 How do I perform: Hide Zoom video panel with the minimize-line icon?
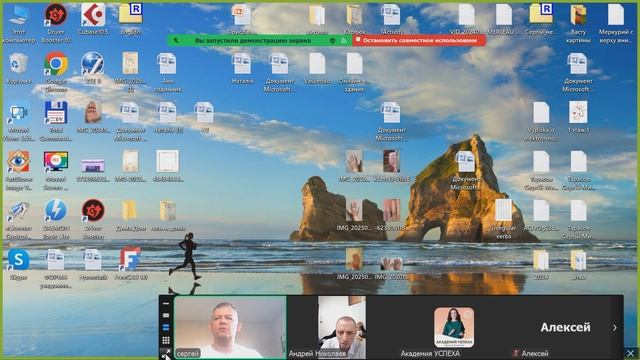(166, 304)
